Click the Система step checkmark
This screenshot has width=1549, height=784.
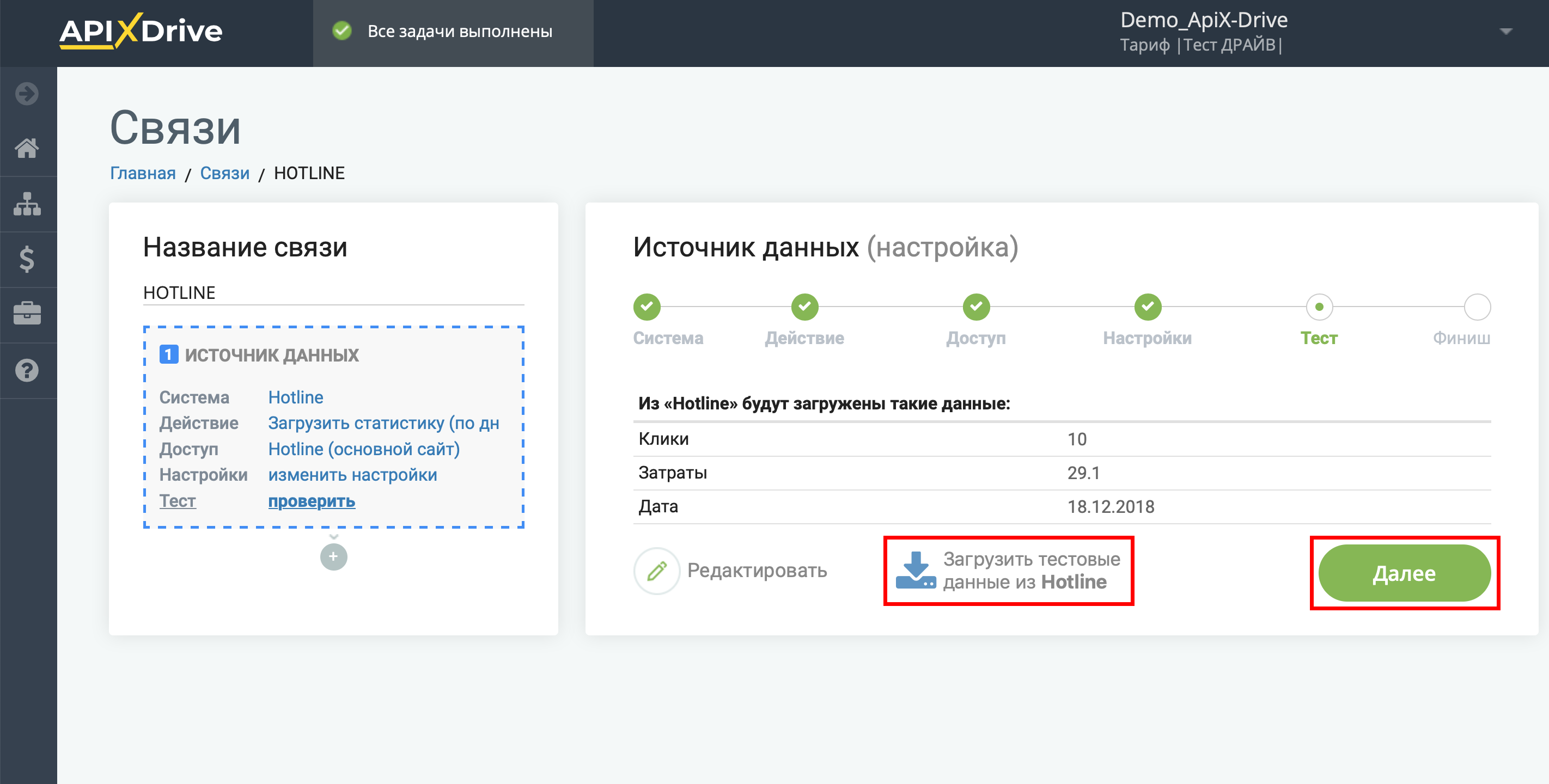click(x=647, y=307)
